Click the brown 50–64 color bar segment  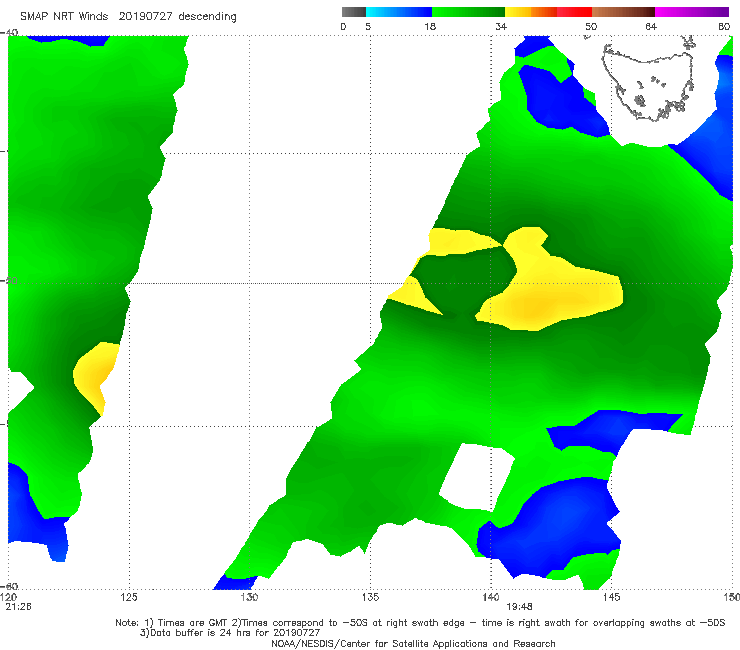[623, 12]
